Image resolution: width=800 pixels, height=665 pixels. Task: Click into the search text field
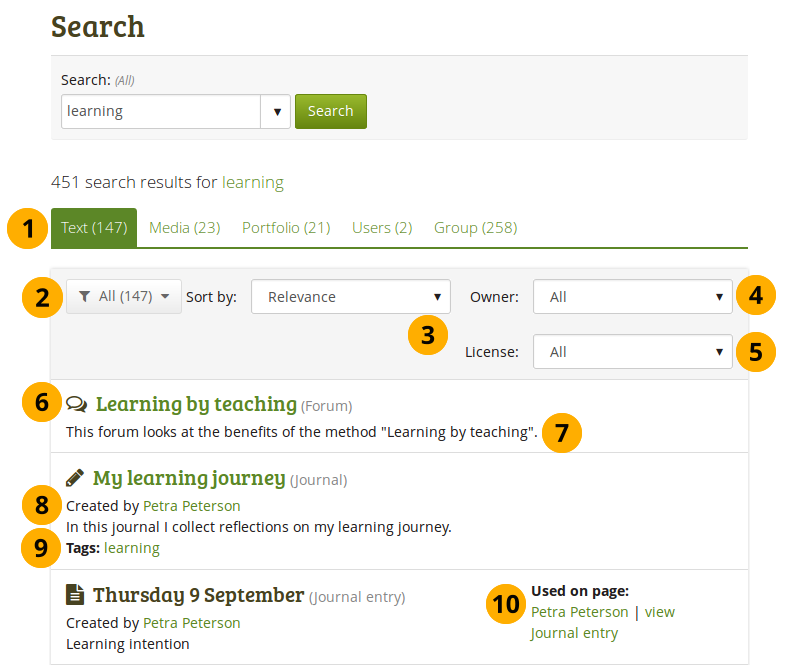click(160, 112)
